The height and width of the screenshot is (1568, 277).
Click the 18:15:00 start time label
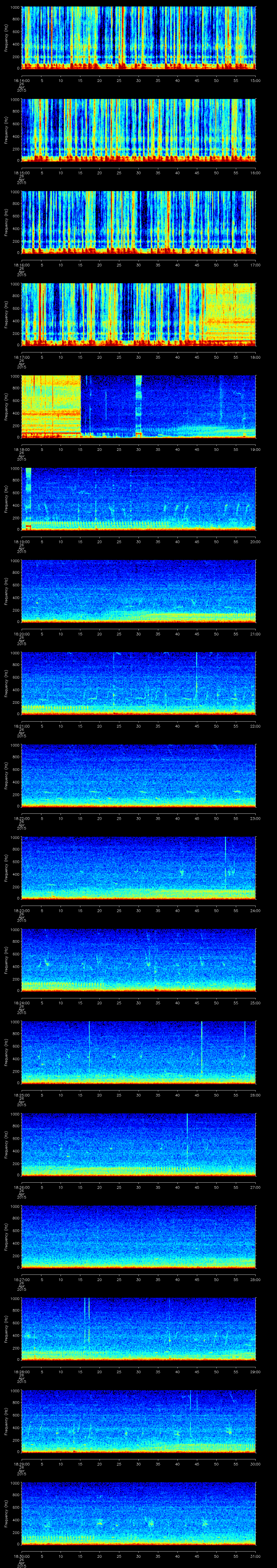coord(21,174)
